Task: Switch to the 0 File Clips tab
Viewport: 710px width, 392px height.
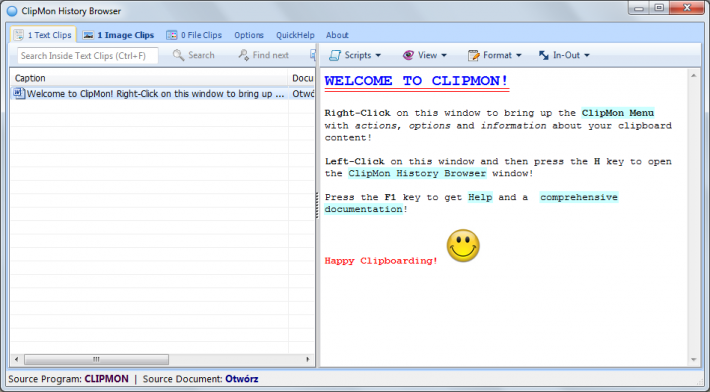Action: pyautogui.click(x=194, y=35)
